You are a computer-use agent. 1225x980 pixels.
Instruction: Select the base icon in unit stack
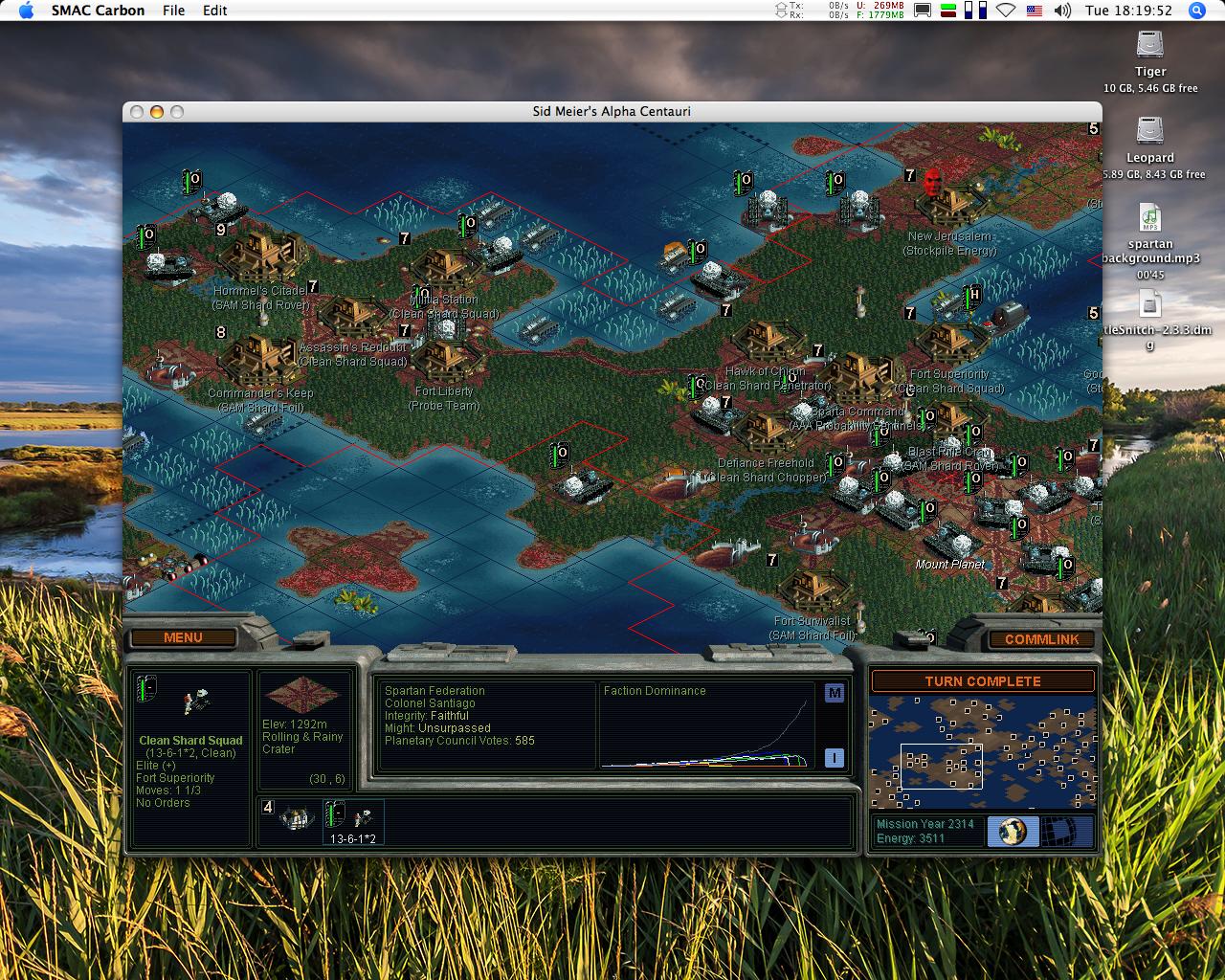point(296,818)
